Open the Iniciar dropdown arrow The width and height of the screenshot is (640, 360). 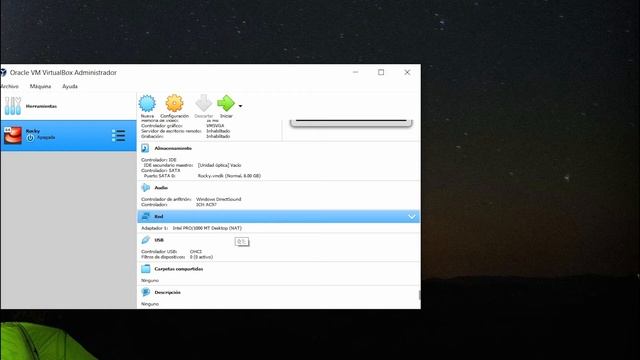pyautogui.click(x=240, y=106)
